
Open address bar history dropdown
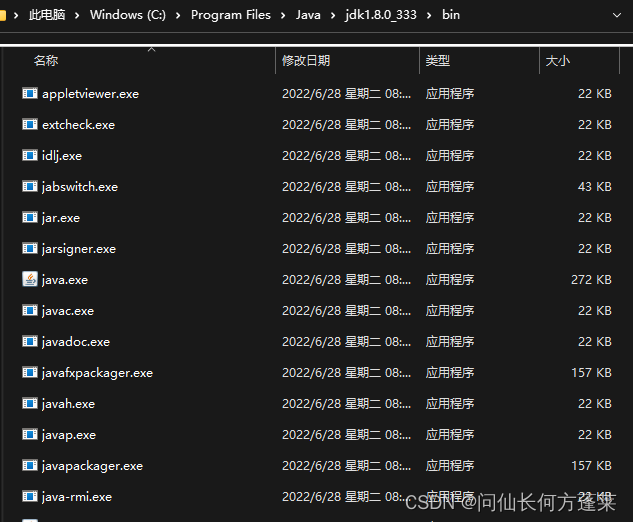[x=617, y=15]
